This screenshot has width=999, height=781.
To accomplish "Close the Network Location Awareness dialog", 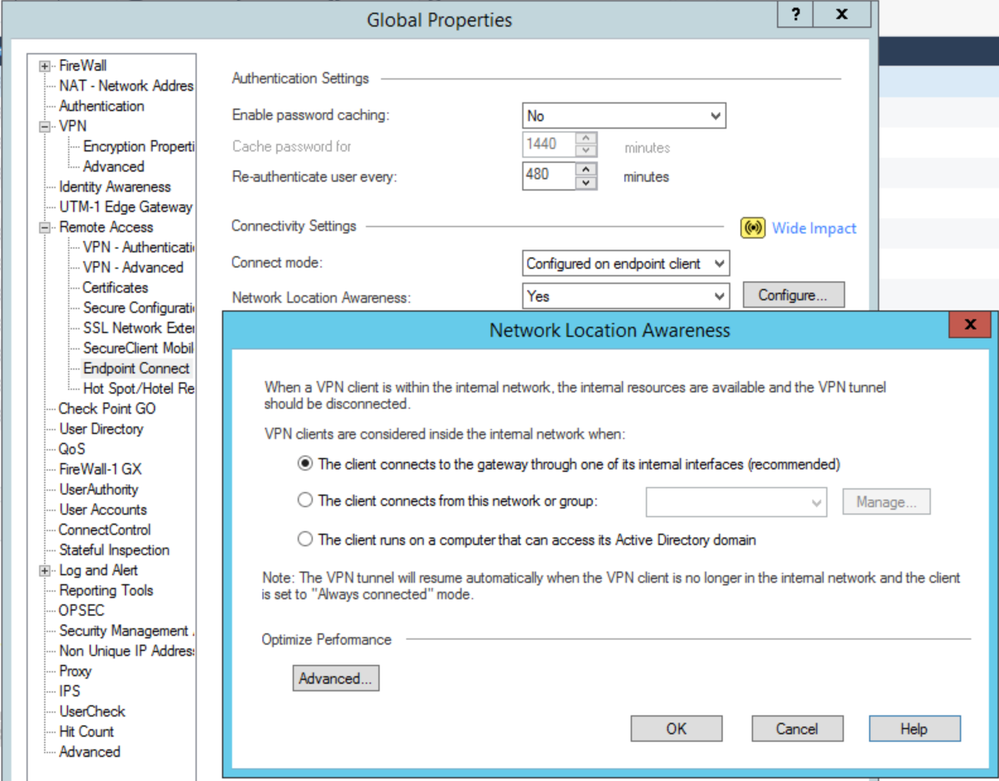I will [x=970, y=325].
